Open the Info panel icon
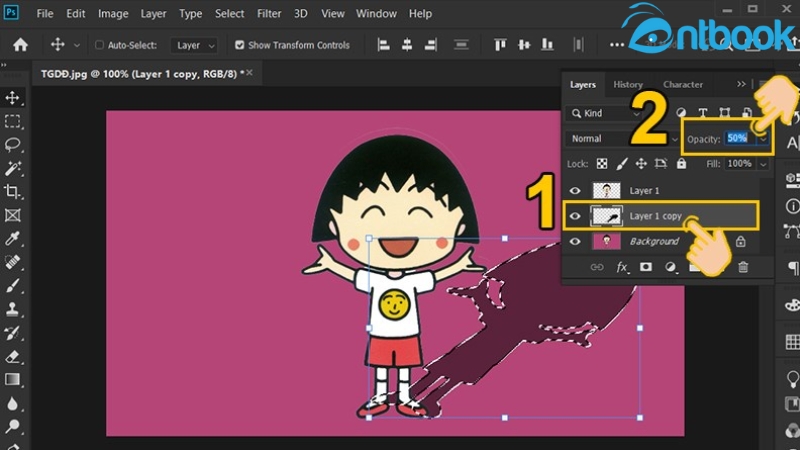Viewport: 800px width, 450px height. pyautogui.click(x=792, y=206)
